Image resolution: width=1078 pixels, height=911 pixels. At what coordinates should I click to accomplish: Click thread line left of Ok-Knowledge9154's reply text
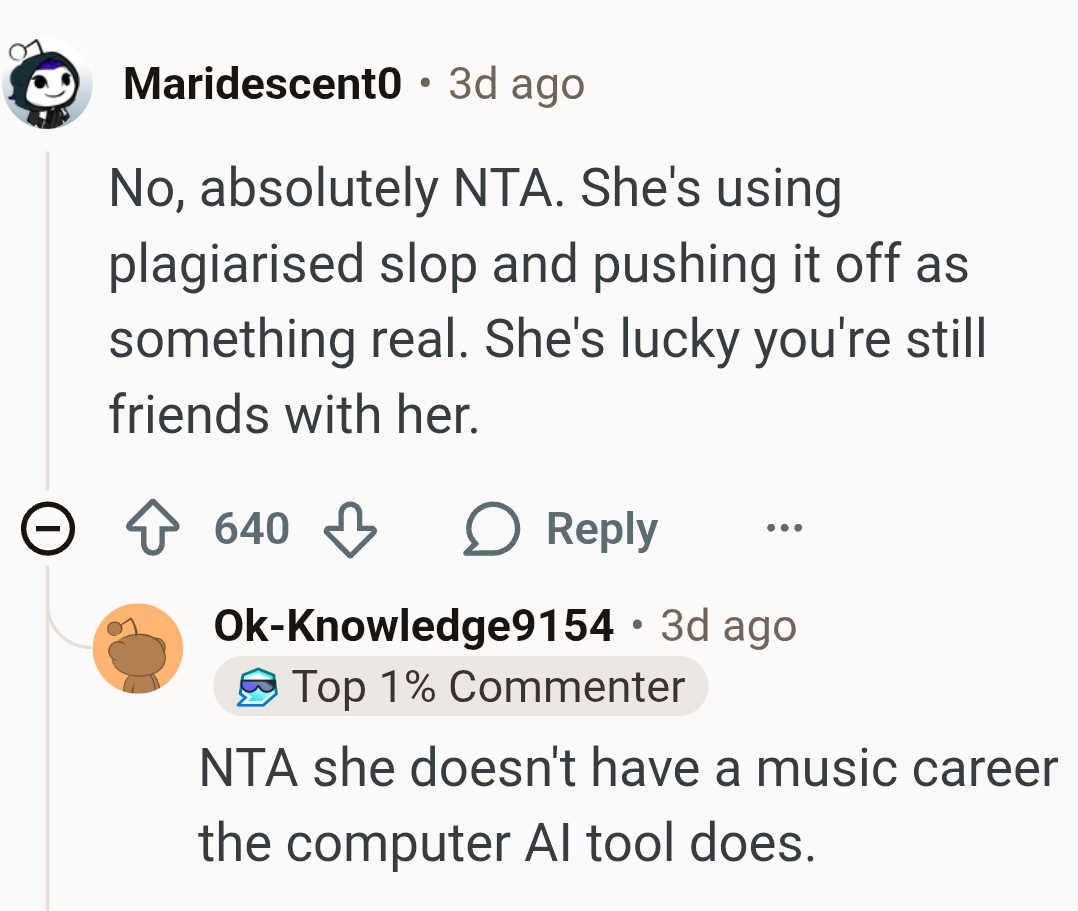pos(48,800)
